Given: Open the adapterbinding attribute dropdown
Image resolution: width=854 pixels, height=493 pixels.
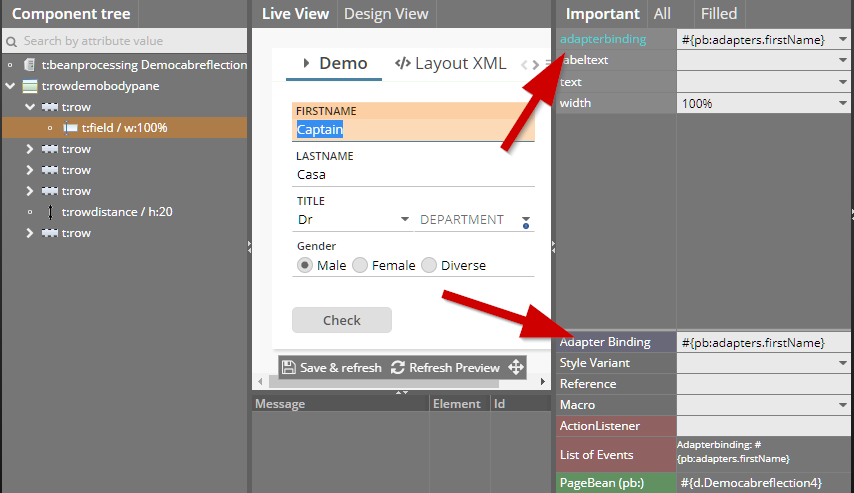Looking at the screenshot, I should tap(842, 40).
